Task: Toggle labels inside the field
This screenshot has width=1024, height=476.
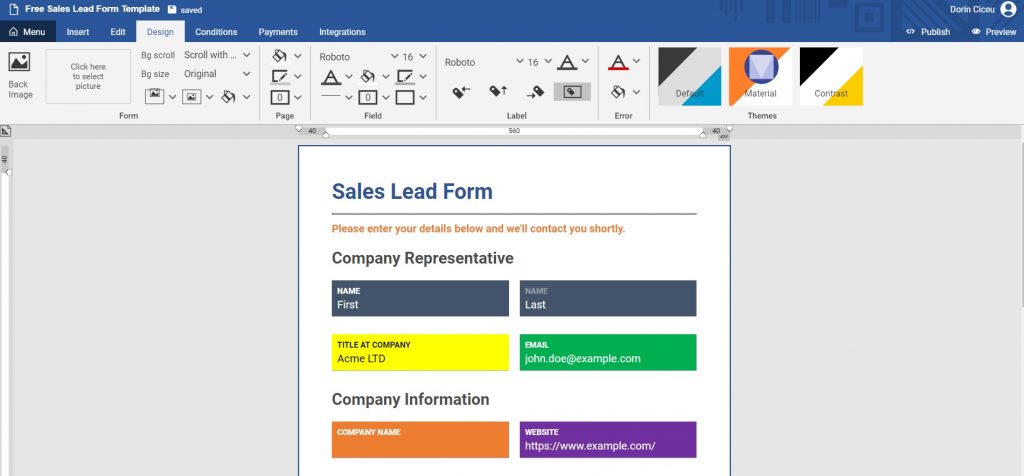Action: [x=572, y=92]
